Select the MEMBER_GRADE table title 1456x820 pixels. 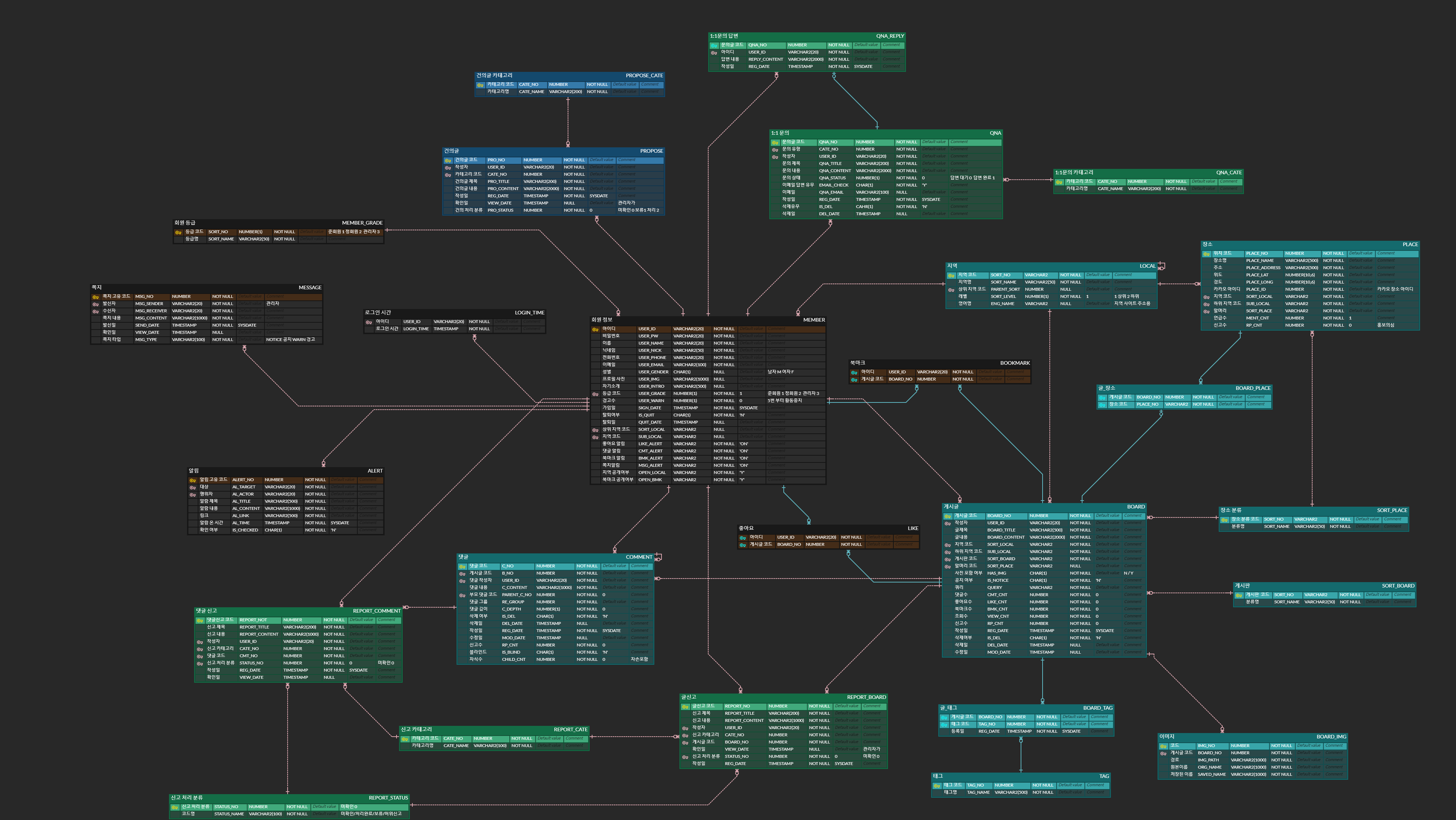click(362, 223)
